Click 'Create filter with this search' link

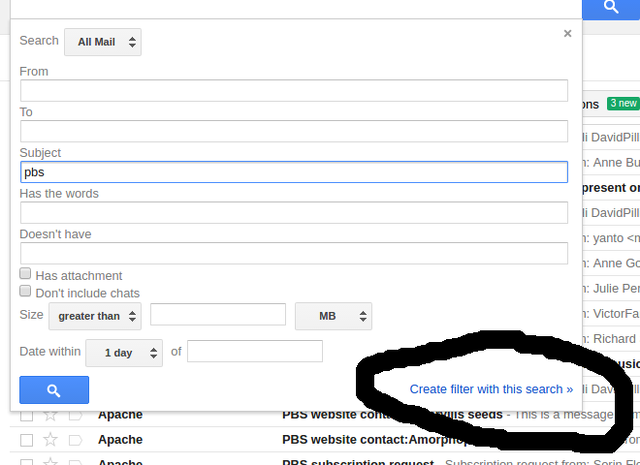click(491, 389)
